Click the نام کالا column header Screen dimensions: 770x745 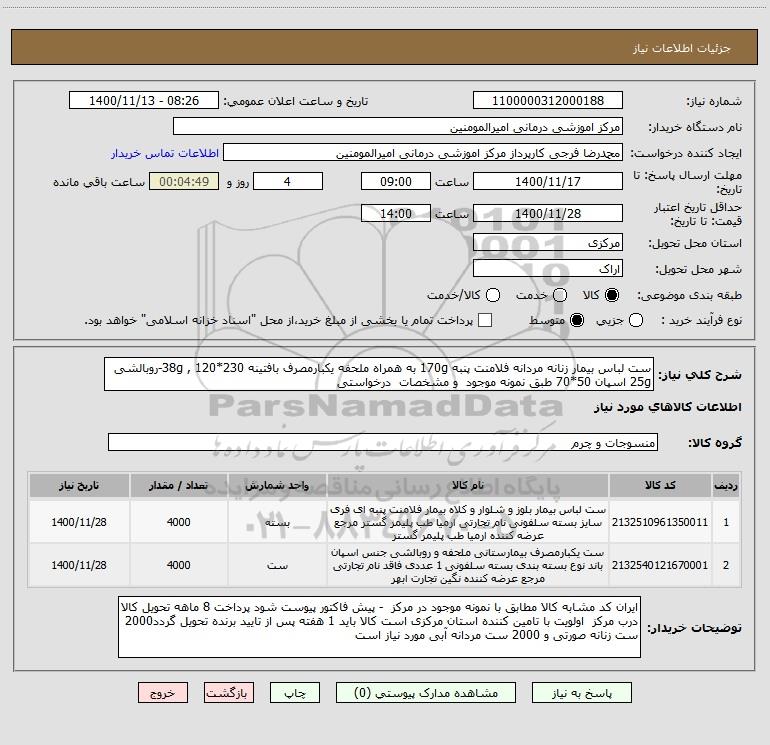coord(468,486)
